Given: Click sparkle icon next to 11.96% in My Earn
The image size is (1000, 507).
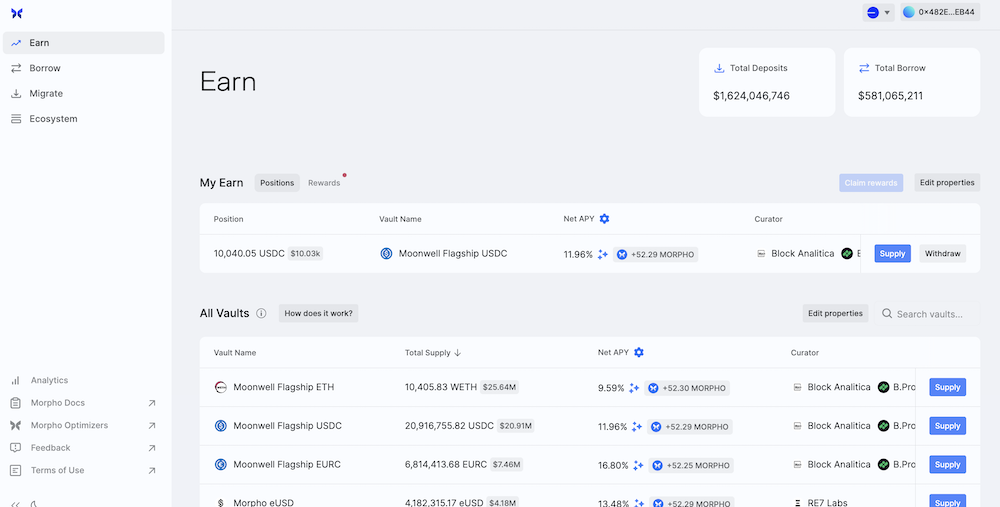Looking at the screenshot, I should coord(603,254).
